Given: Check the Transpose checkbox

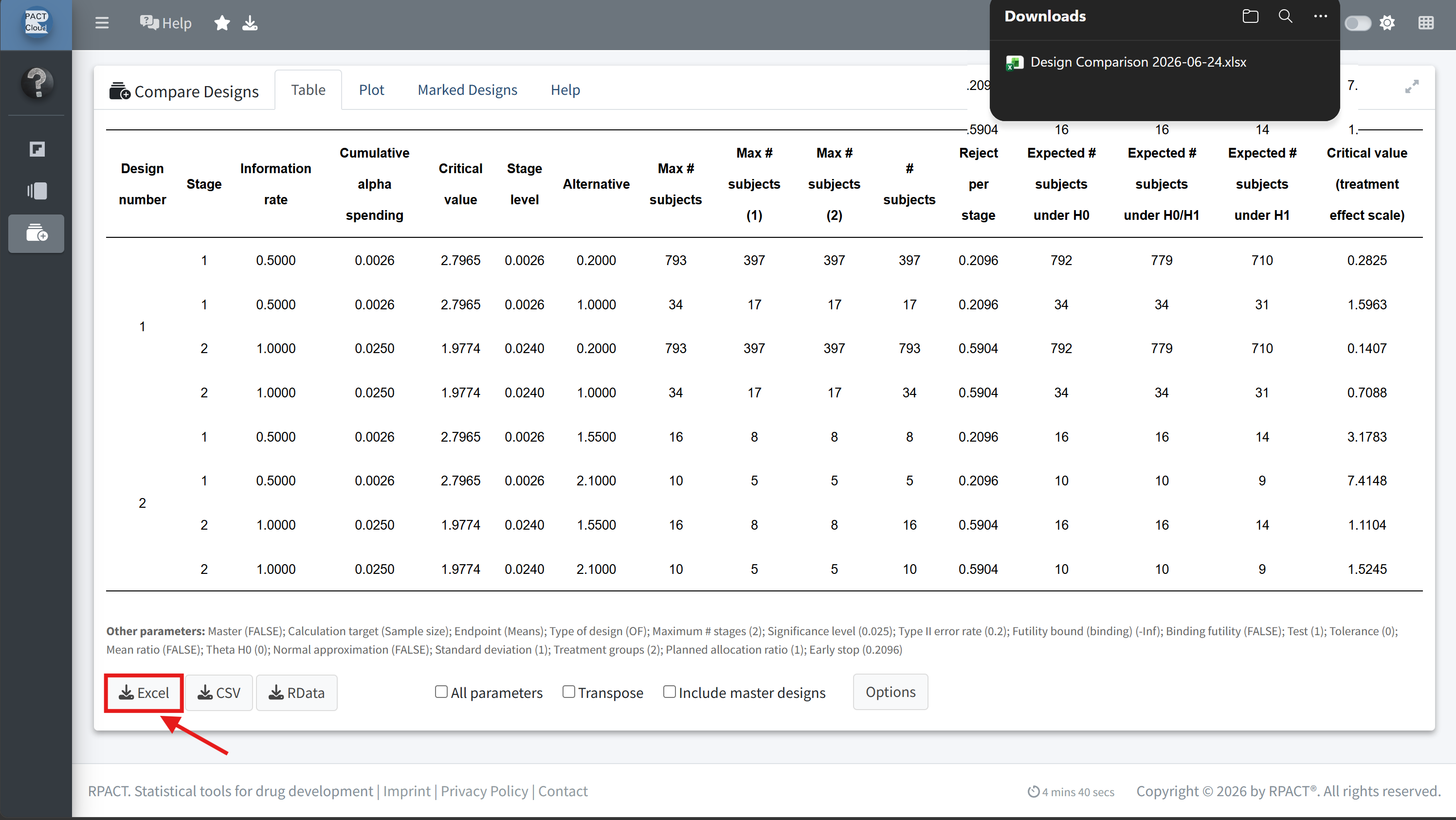Looking at the screenshot, I should coord(568,691).
